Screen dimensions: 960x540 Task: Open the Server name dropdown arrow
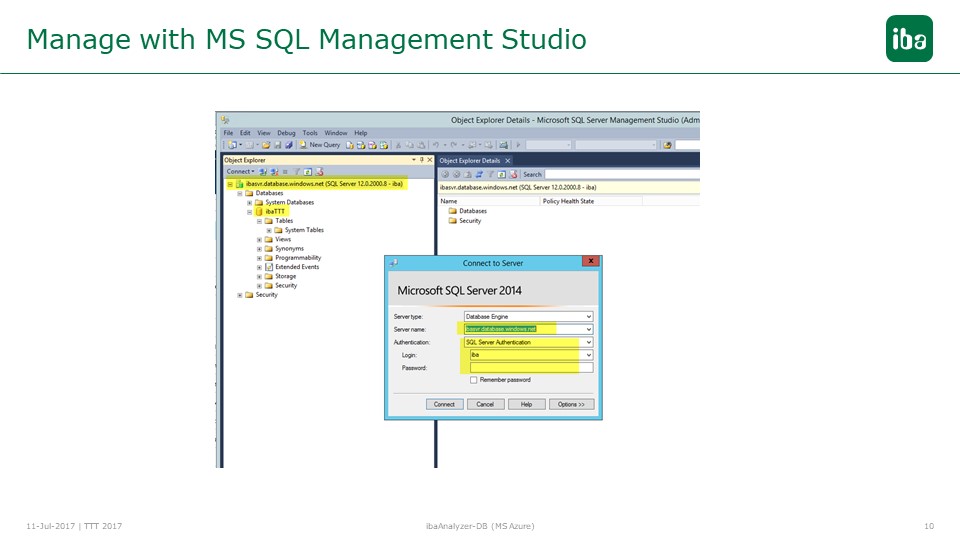588,329
